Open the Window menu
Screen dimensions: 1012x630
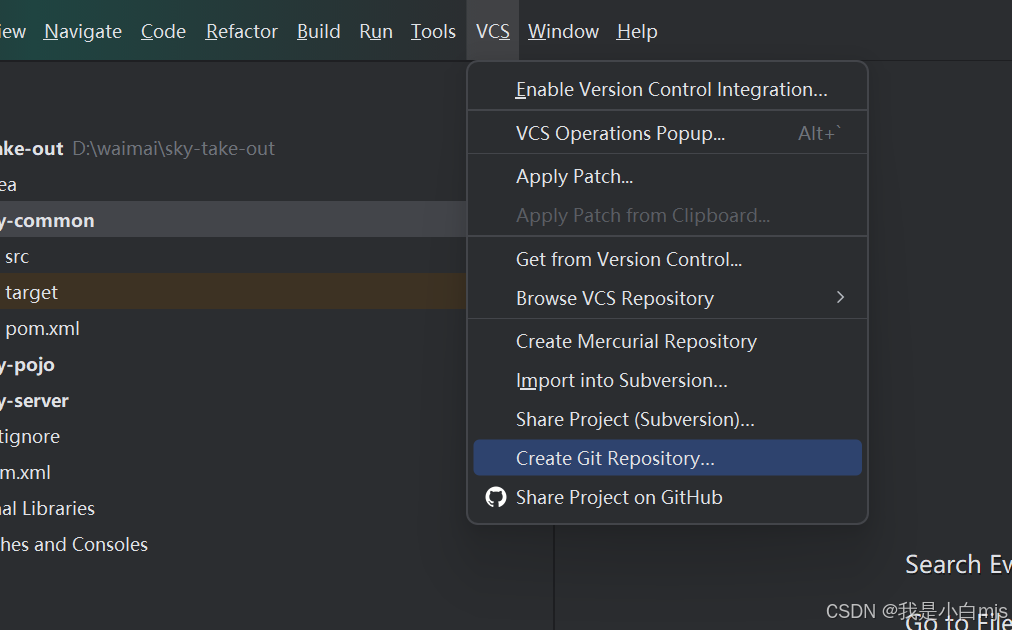click(563, 32)
